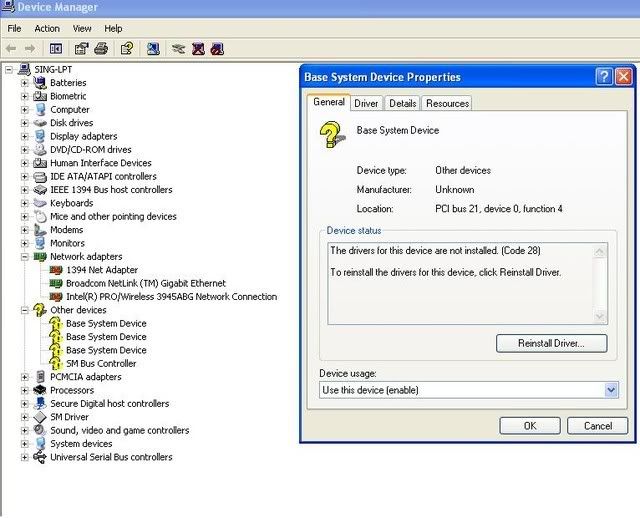This screenshot has height=518, width=640.
Task: Select the 1394 Net Adapter entry
Action: (x=102, y=270)
